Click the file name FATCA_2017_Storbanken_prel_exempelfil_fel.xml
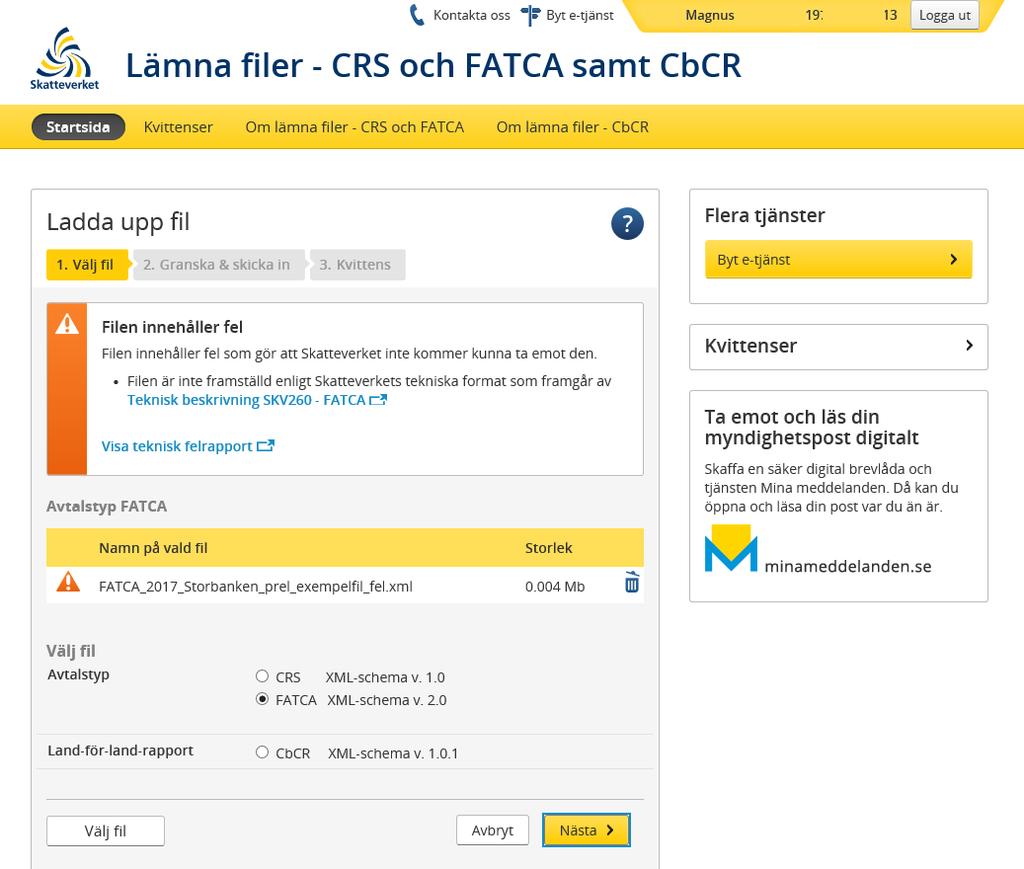The image size is (1024, 869). tap(255, 586)
